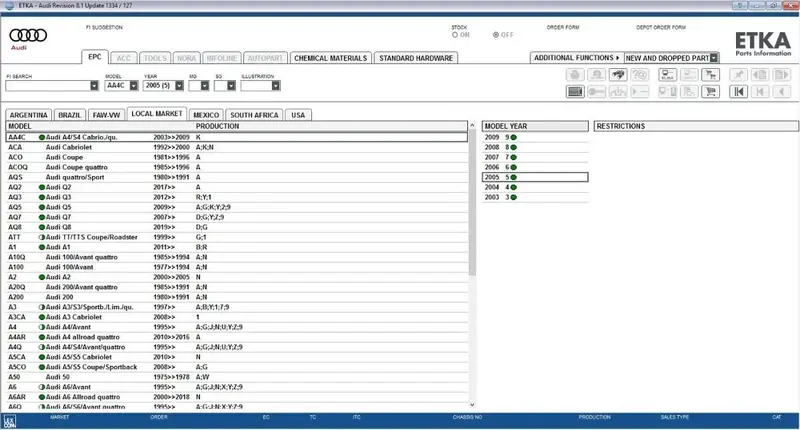Click the arrow dash icon
The height and width of the screenshot is (430, 800).
pyautogui.click(x=639, y=92)
